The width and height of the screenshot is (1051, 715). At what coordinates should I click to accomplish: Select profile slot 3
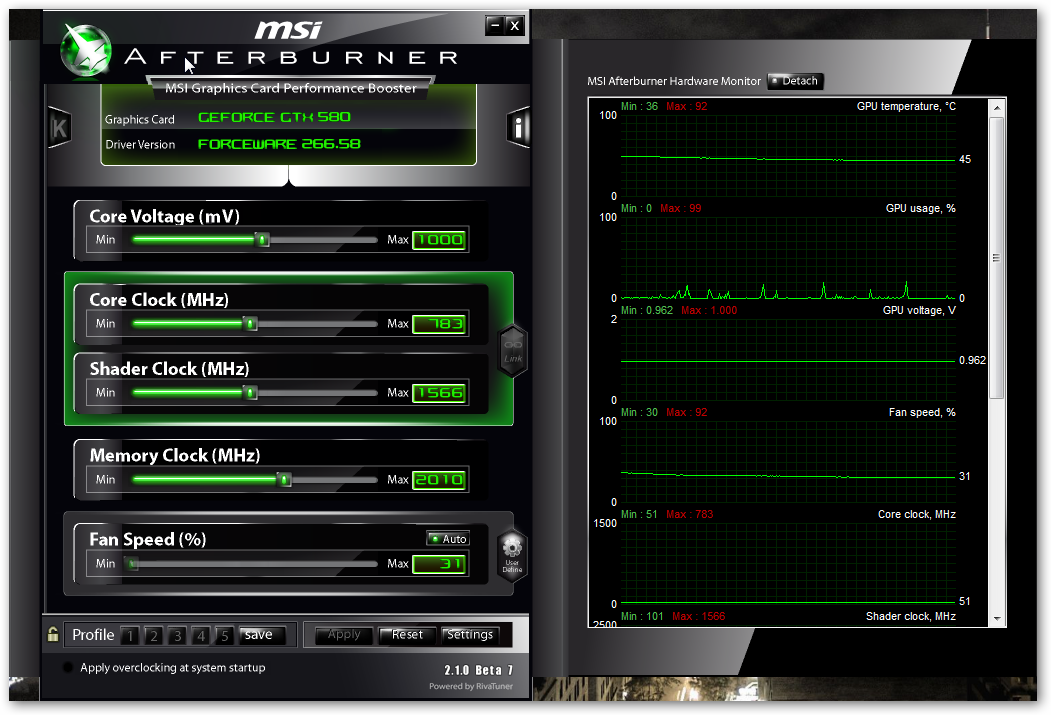pos(177,635)
